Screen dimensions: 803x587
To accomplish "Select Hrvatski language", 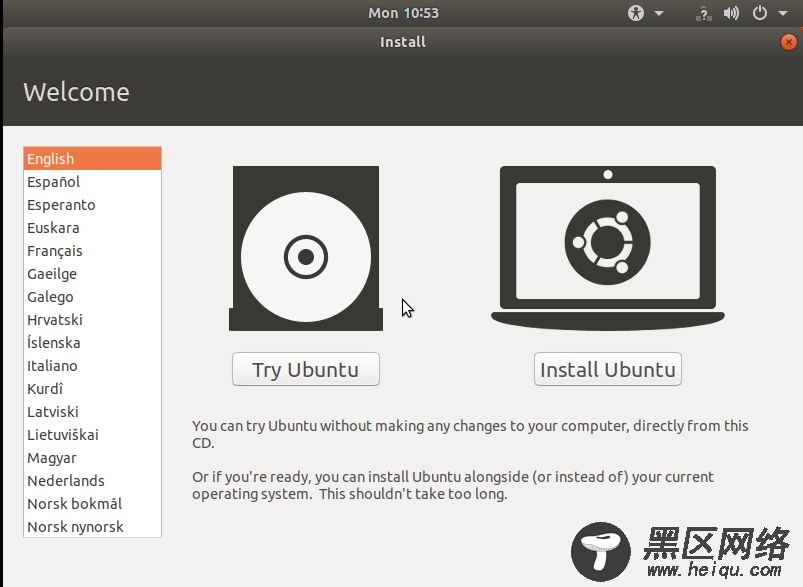I will point(92,320).
